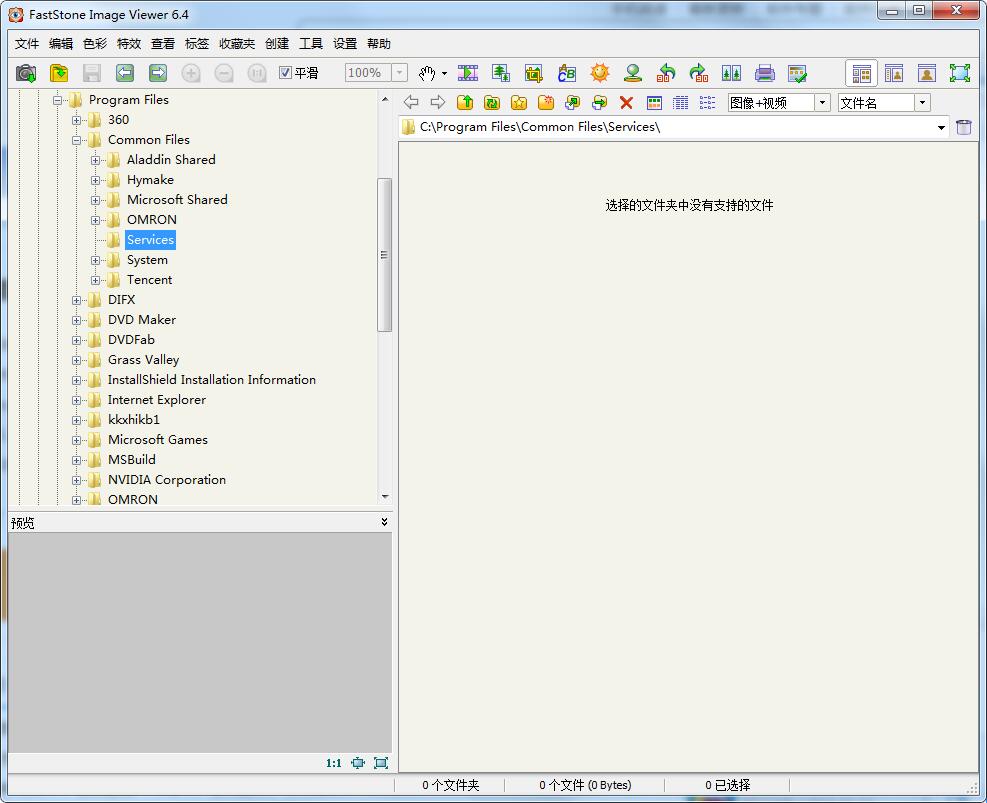Open the 文件名 sort order dropdown
Viewport: 987px width, 803px height.
coord(922,102)
